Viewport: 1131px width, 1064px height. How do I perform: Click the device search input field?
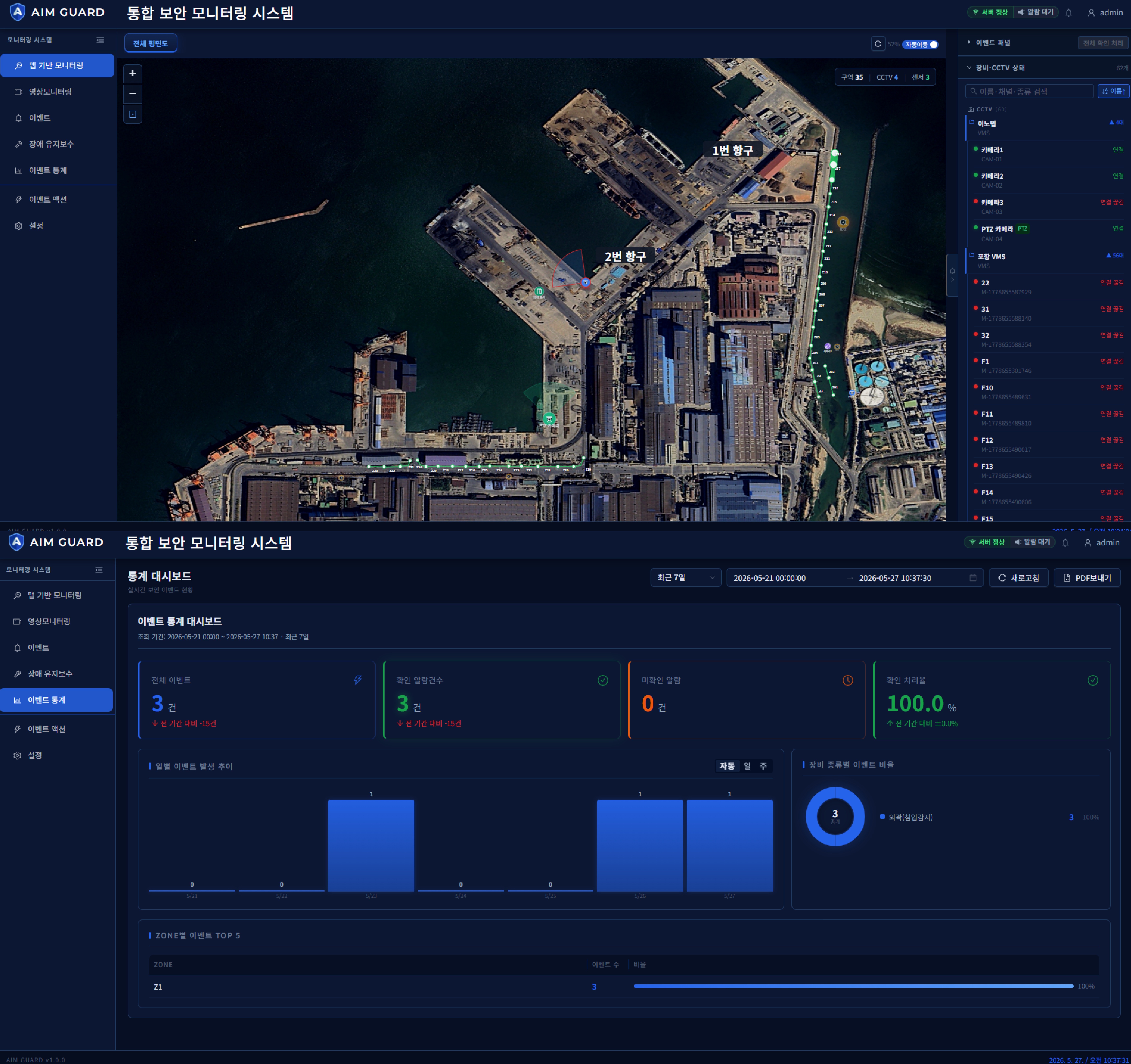click(x=1029, y=91)
